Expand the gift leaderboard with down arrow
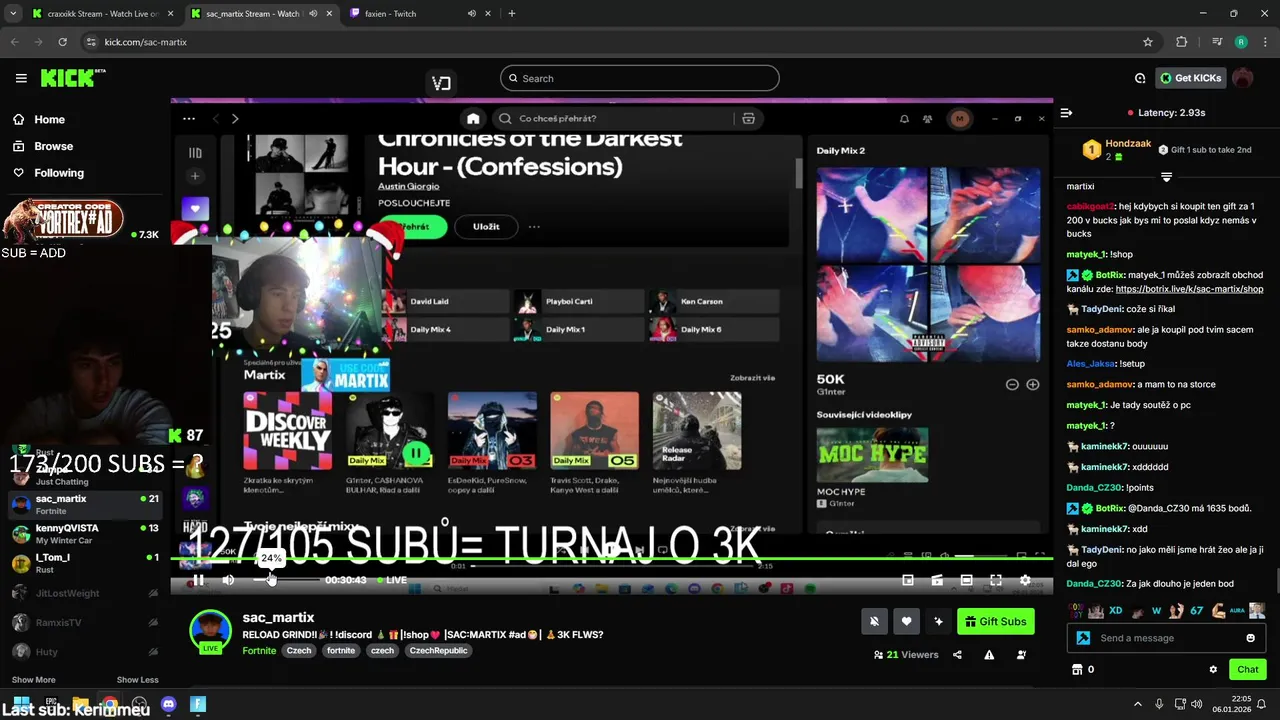Viewport: 1280px width, 720px height. coord(1166,177)
